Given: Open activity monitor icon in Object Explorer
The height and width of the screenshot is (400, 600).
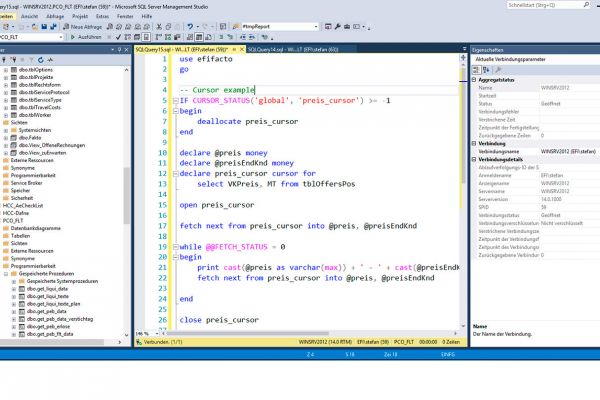Looking at the screenshot, I should [50, 60].
